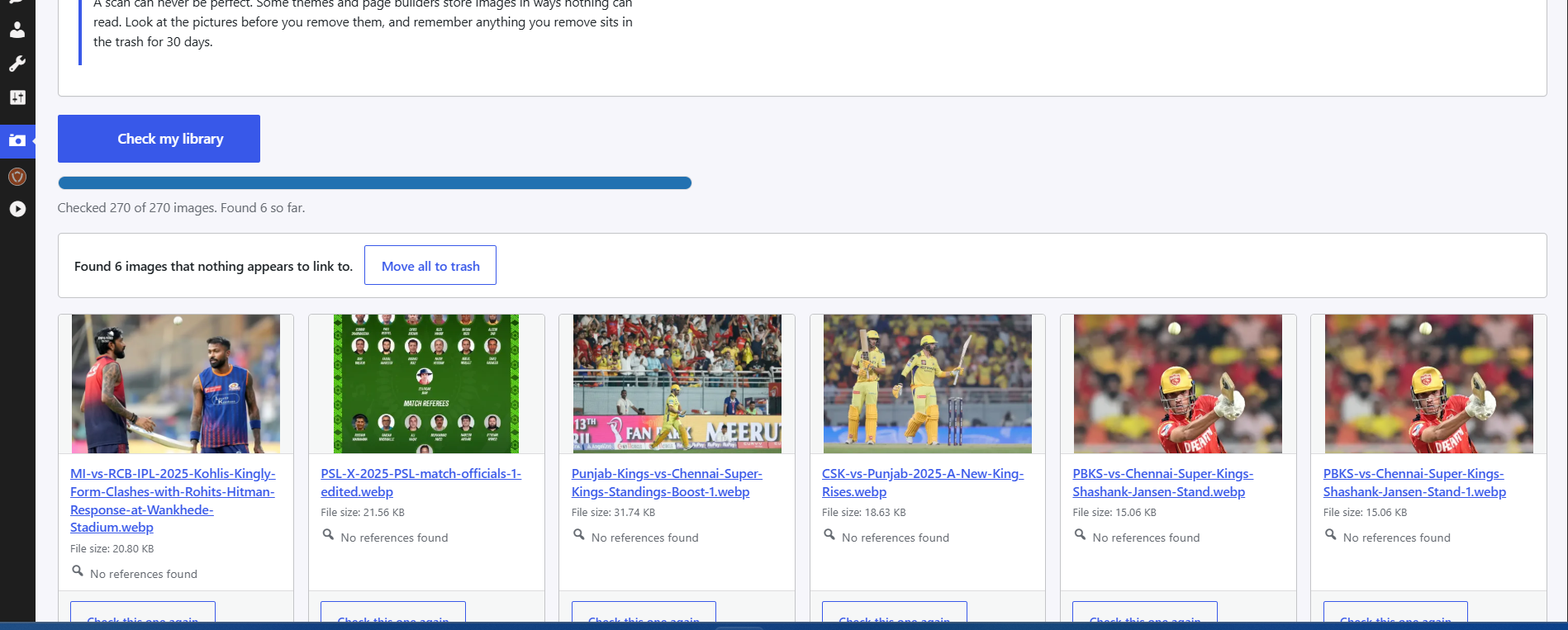Open the Tools wrench icon in sidebar
This screenshot has width=1568, height=630.
tap(17, 64)
